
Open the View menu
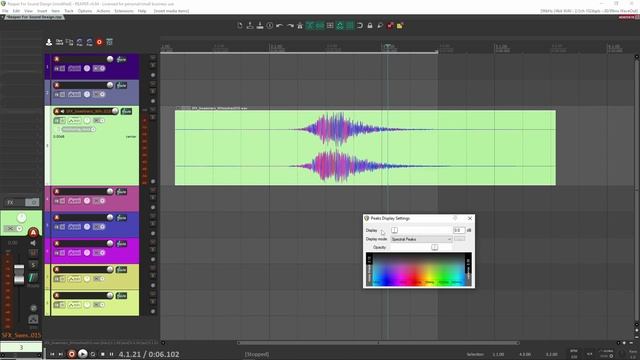click(x=28, y=11)
